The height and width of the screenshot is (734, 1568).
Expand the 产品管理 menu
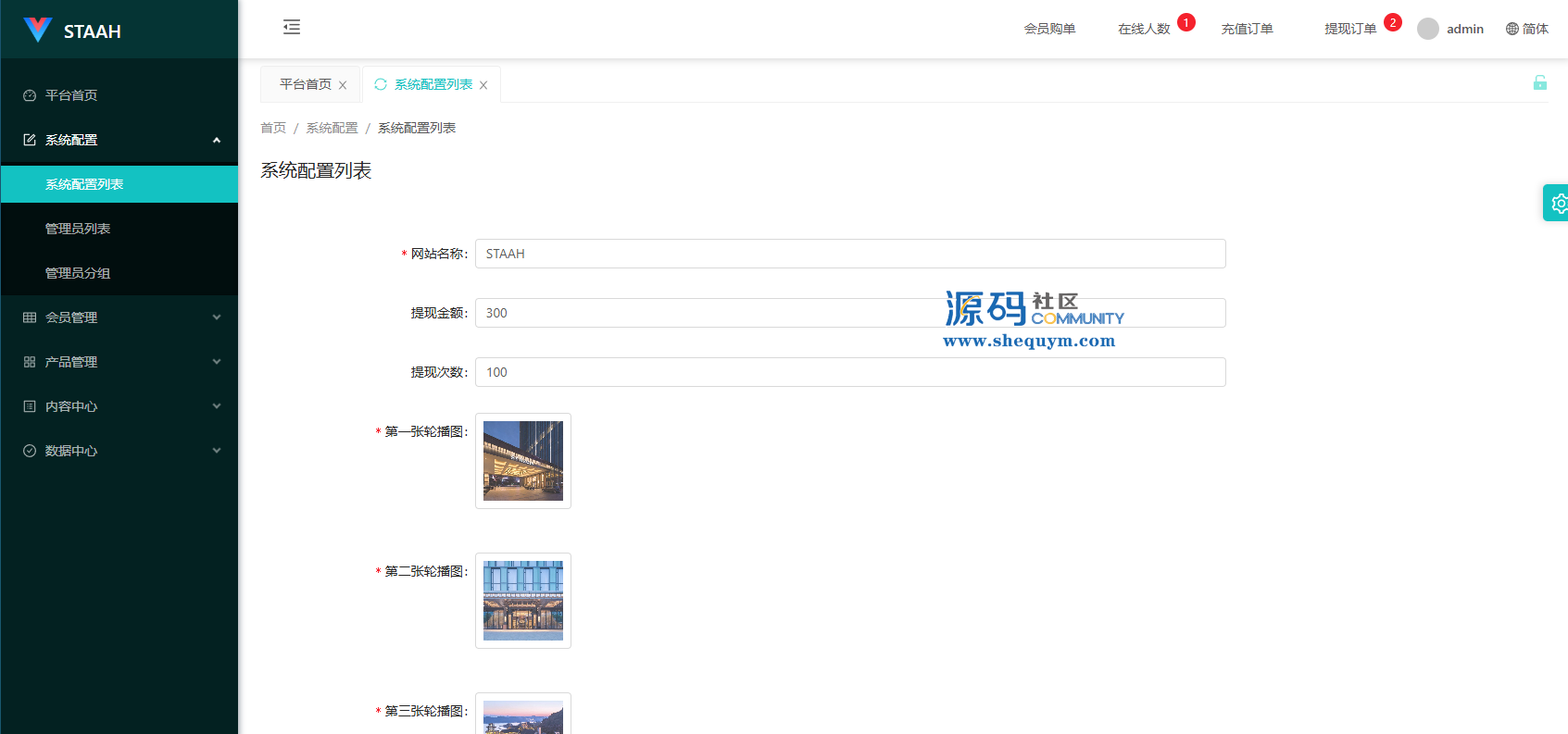pyautogui.click(x=119, y=362)
